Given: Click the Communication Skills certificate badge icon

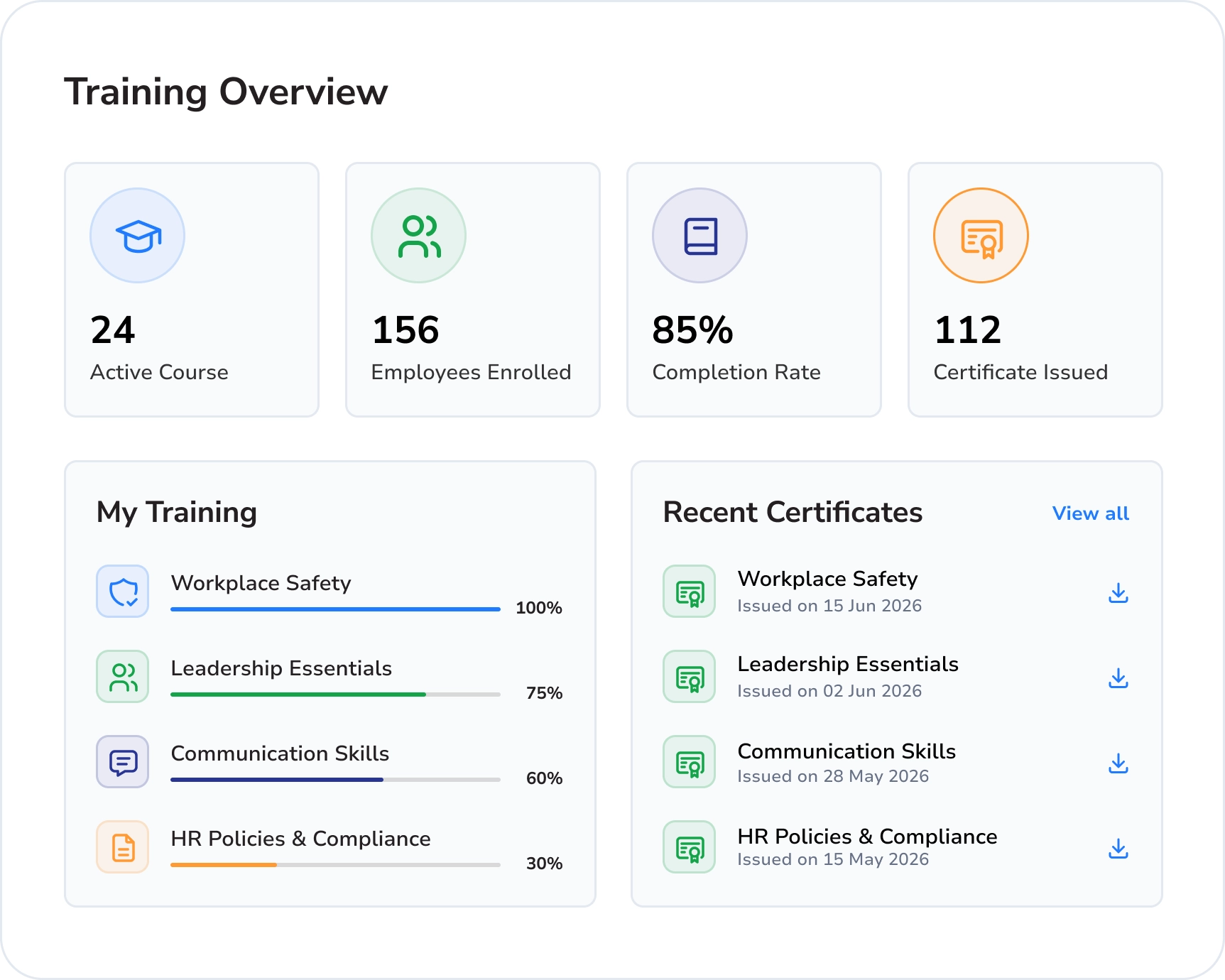Looking at the screenshot, I should click(x=690, y=762).
